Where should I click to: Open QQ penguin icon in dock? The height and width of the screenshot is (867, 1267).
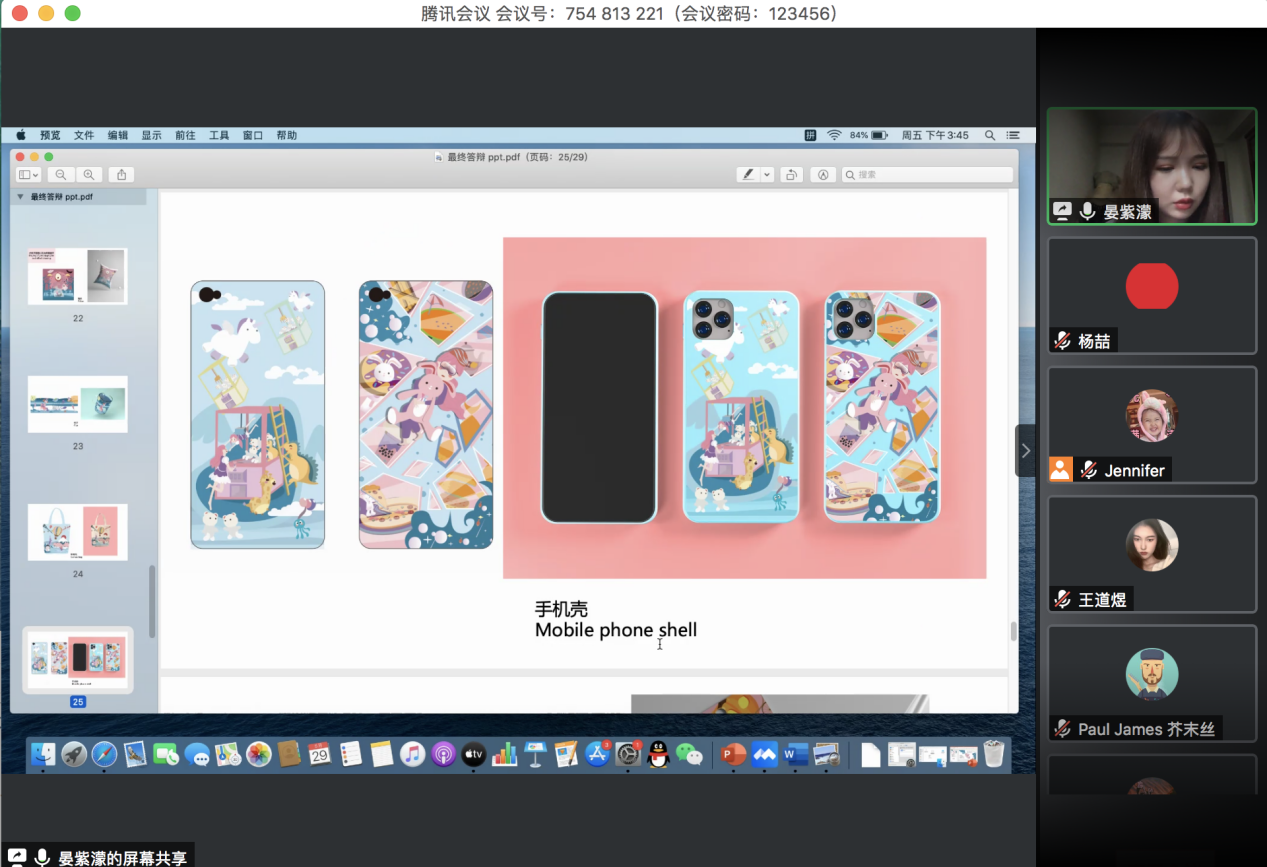(658, 754)
